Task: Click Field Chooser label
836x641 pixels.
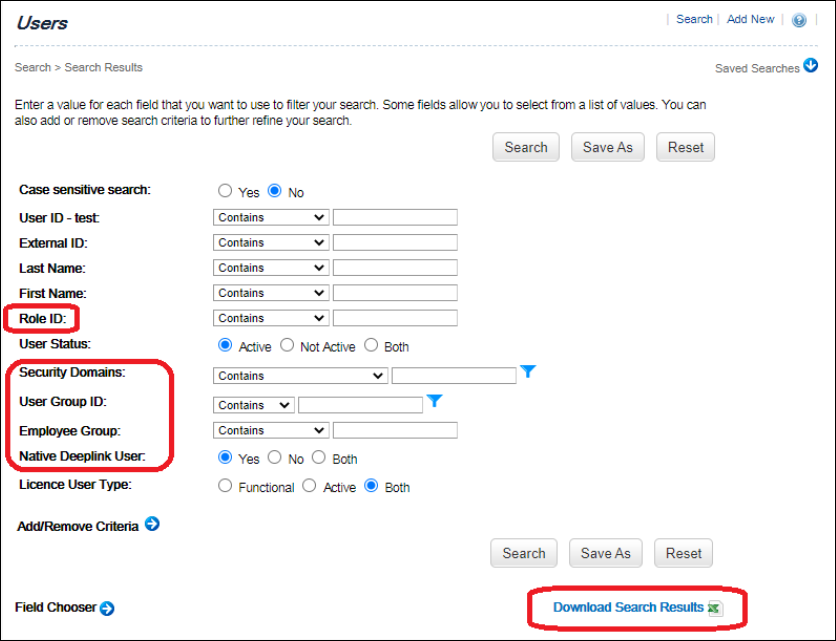Action: pyautogui.click(x=55, y=607)
